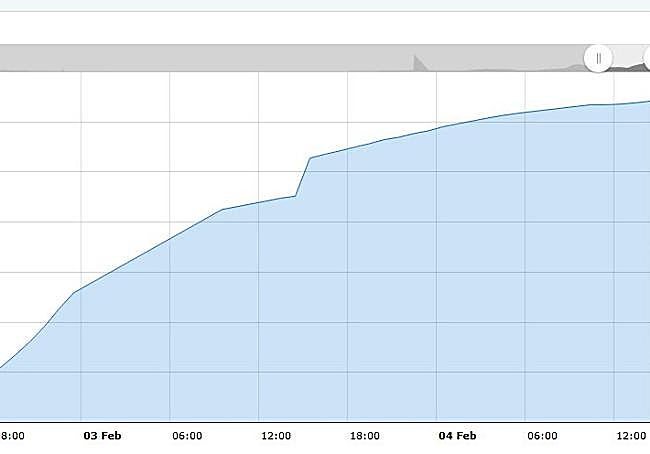The height and width of the screenshot is (454, 650).
Task: Click the last 12:00 label after 04 Feb
Action: pyautogui.click(x=631, y=435)
